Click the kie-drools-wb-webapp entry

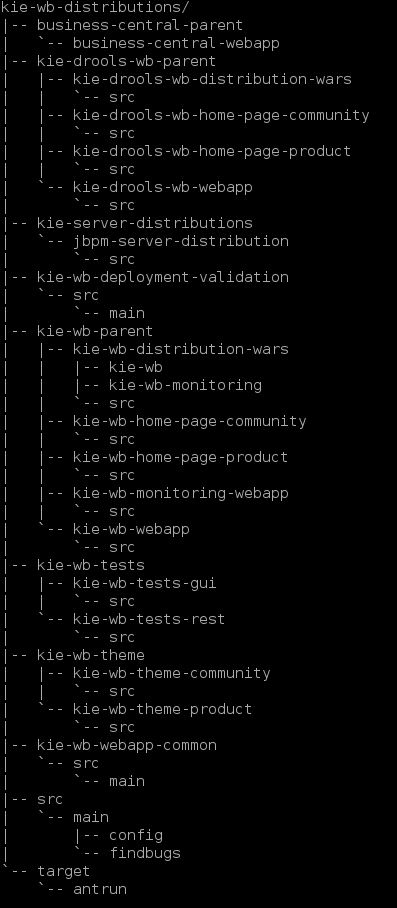tap(163, 187)
